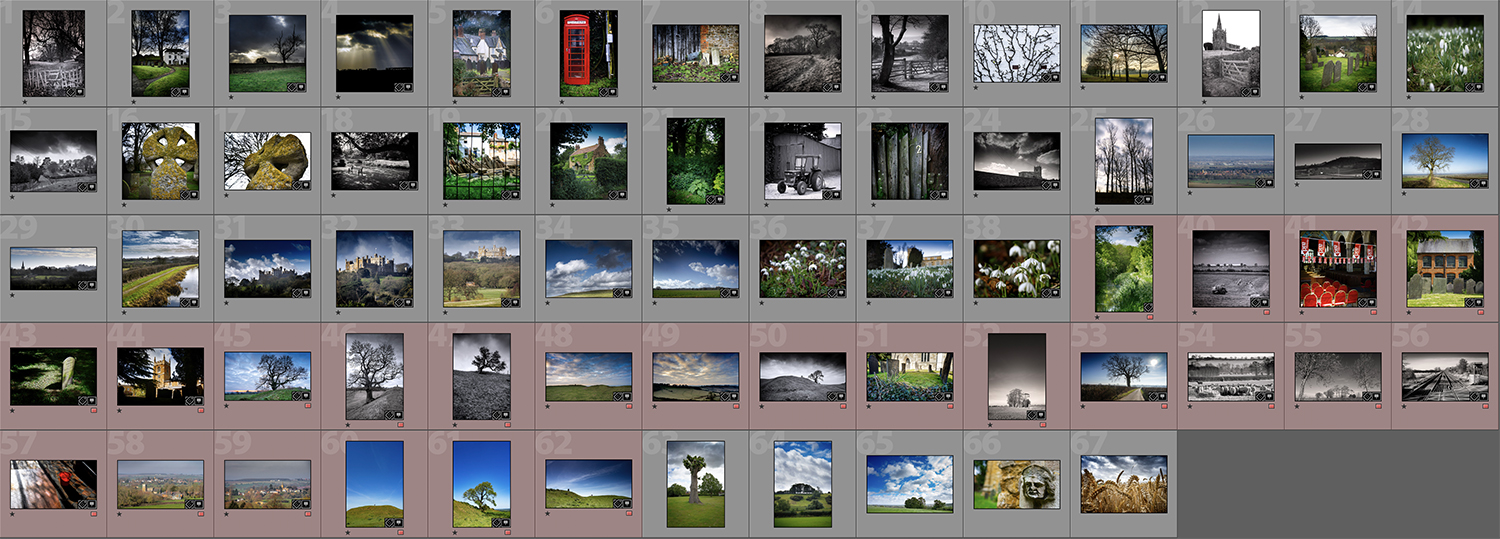
Task: Click the comment badge on snowdrops photo 36
Action: [x=840, y=292]
